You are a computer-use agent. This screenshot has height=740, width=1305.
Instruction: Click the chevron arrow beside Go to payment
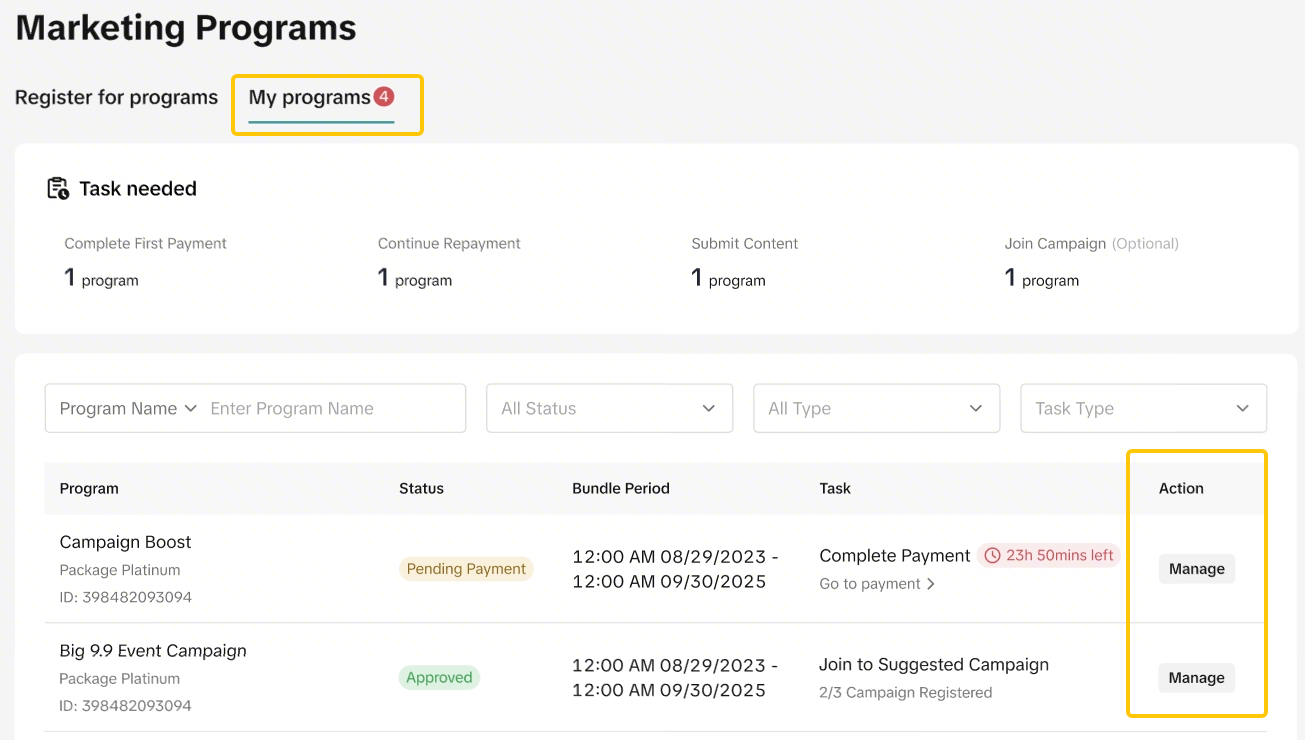pyautogui.click(x=931, y=584)
